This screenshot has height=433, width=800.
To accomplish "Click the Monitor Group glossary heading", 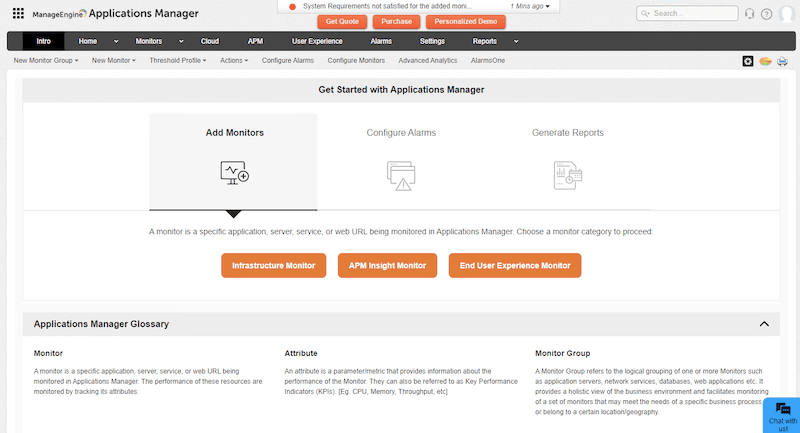I will [562, 353].
